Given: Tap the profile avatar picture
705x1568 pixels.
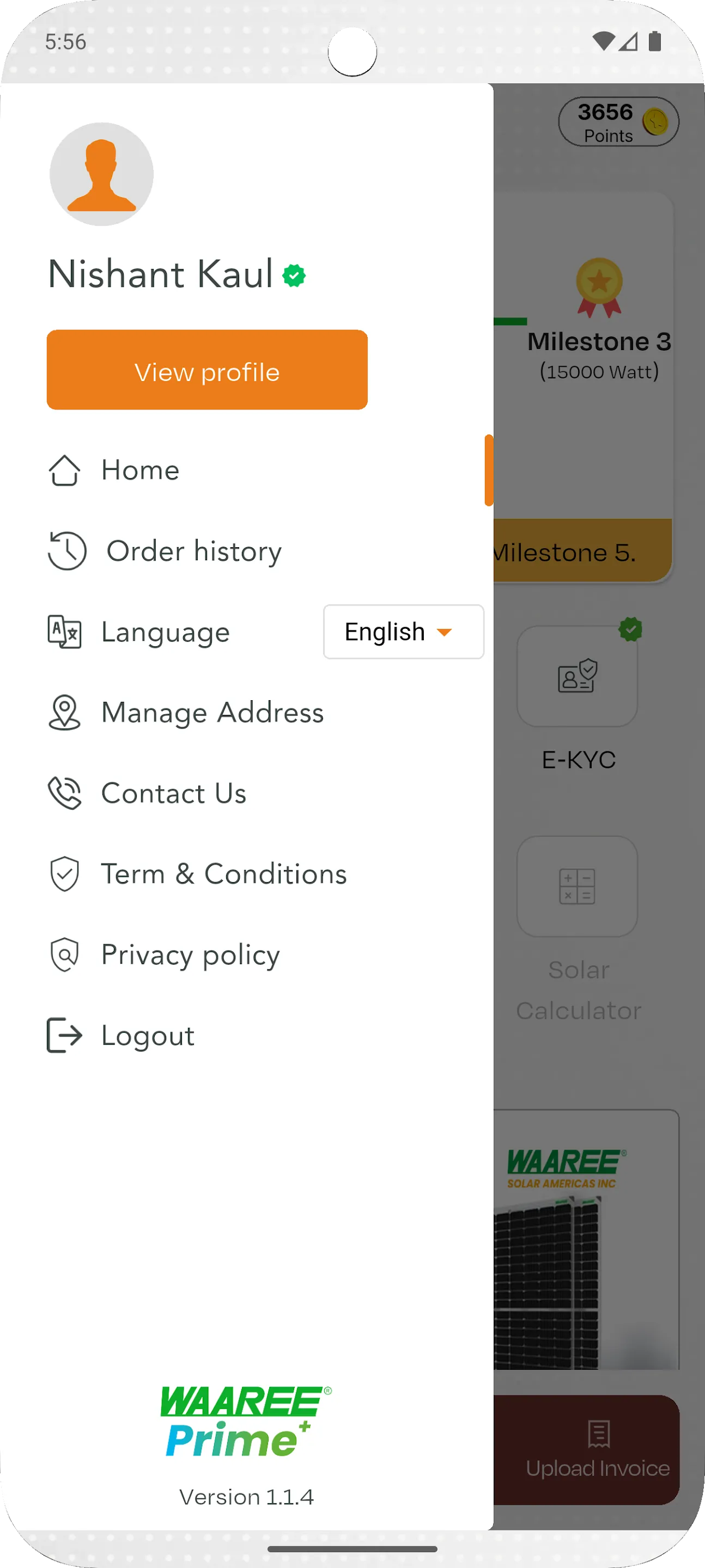Looking at the screenshot, I should point(102,174).
